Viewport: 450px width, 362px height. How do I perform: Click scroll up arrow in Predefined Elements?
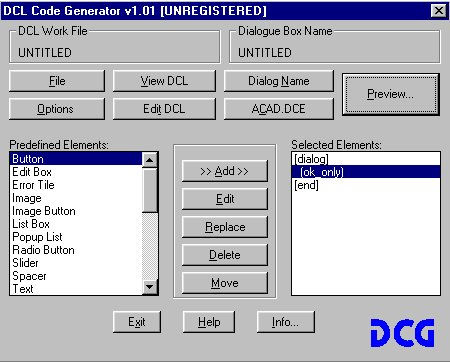150,160
